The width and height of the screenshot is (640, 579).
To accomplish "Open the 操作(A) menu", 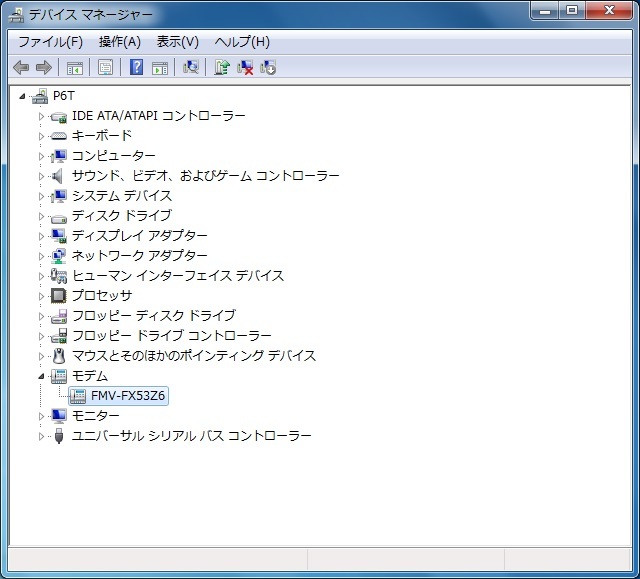I will click(x=120, y=42).
